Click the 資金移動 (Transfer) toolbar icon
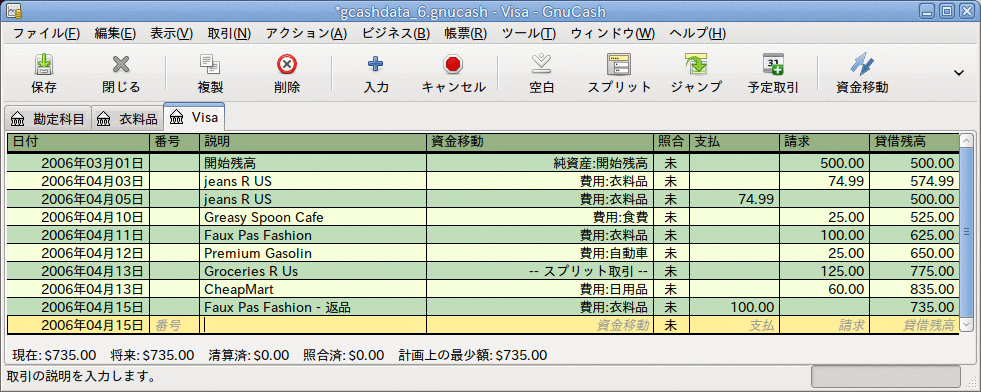 coord(862,64)
